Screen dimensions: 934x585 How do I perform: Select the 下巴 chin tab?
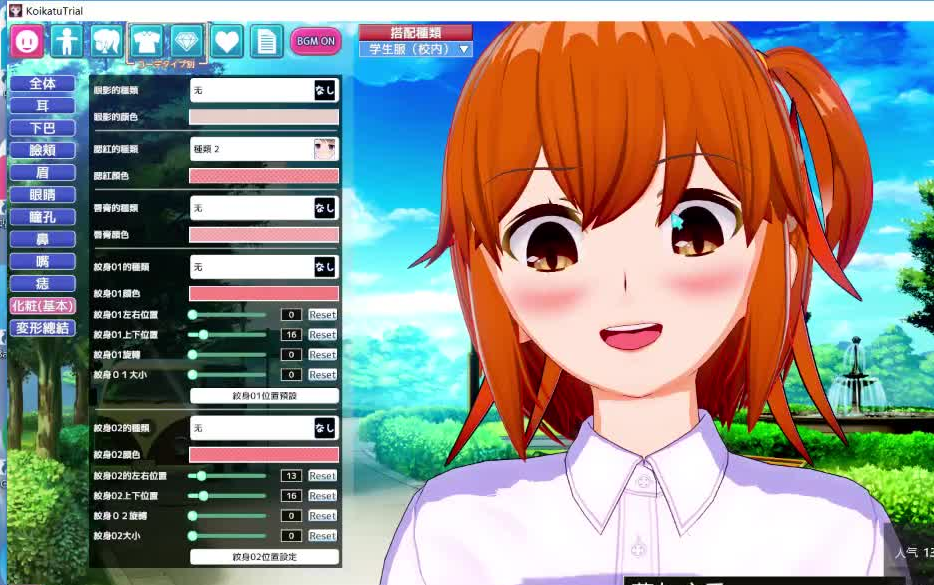(42, 128)
